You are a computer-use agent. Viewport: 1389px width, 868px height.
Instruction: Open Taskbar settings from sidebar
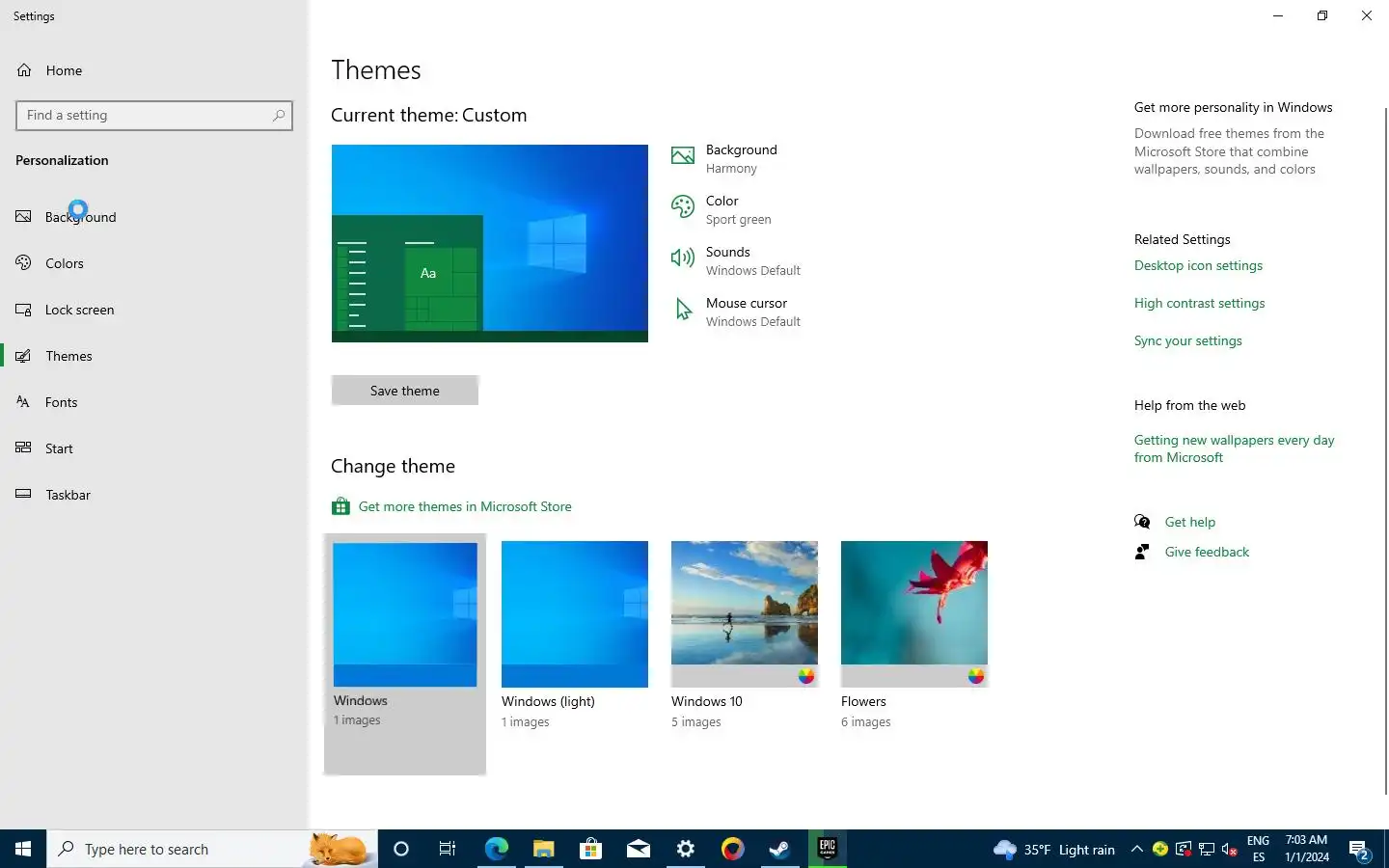click(154, 495)
